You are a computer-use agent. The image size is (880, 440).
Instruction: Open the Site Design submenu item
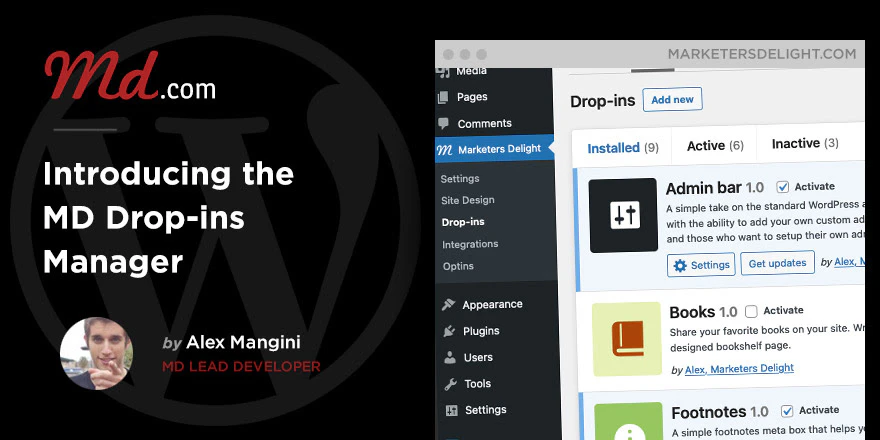pyautogui.click(x=468, y=200)
